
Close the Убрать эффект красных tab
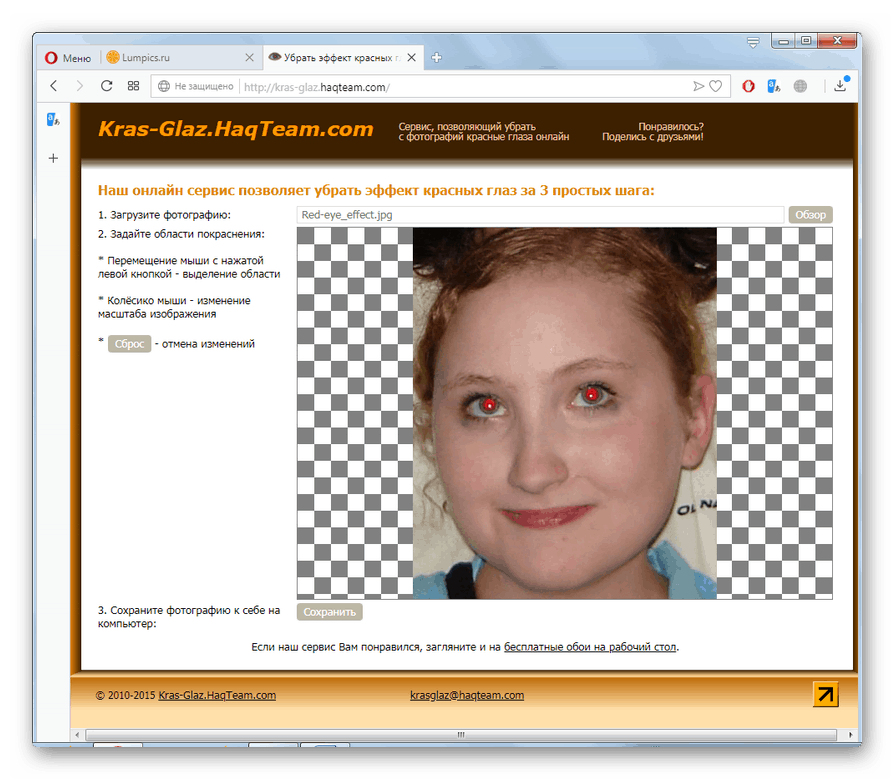click(412, 58)
